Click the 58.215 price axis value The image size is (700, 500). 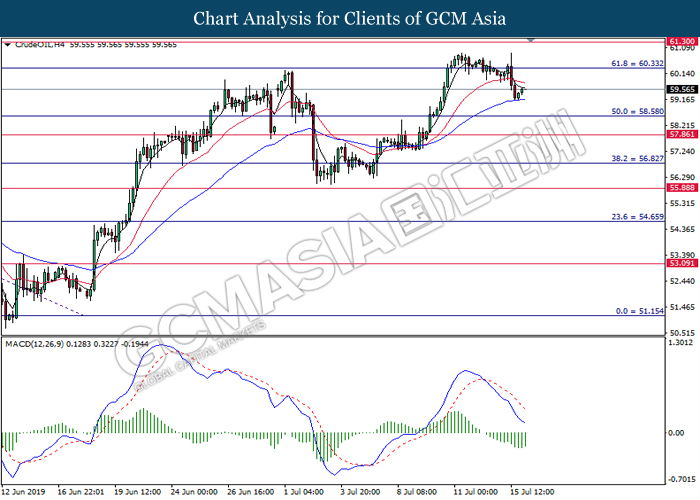click(682, 126)
